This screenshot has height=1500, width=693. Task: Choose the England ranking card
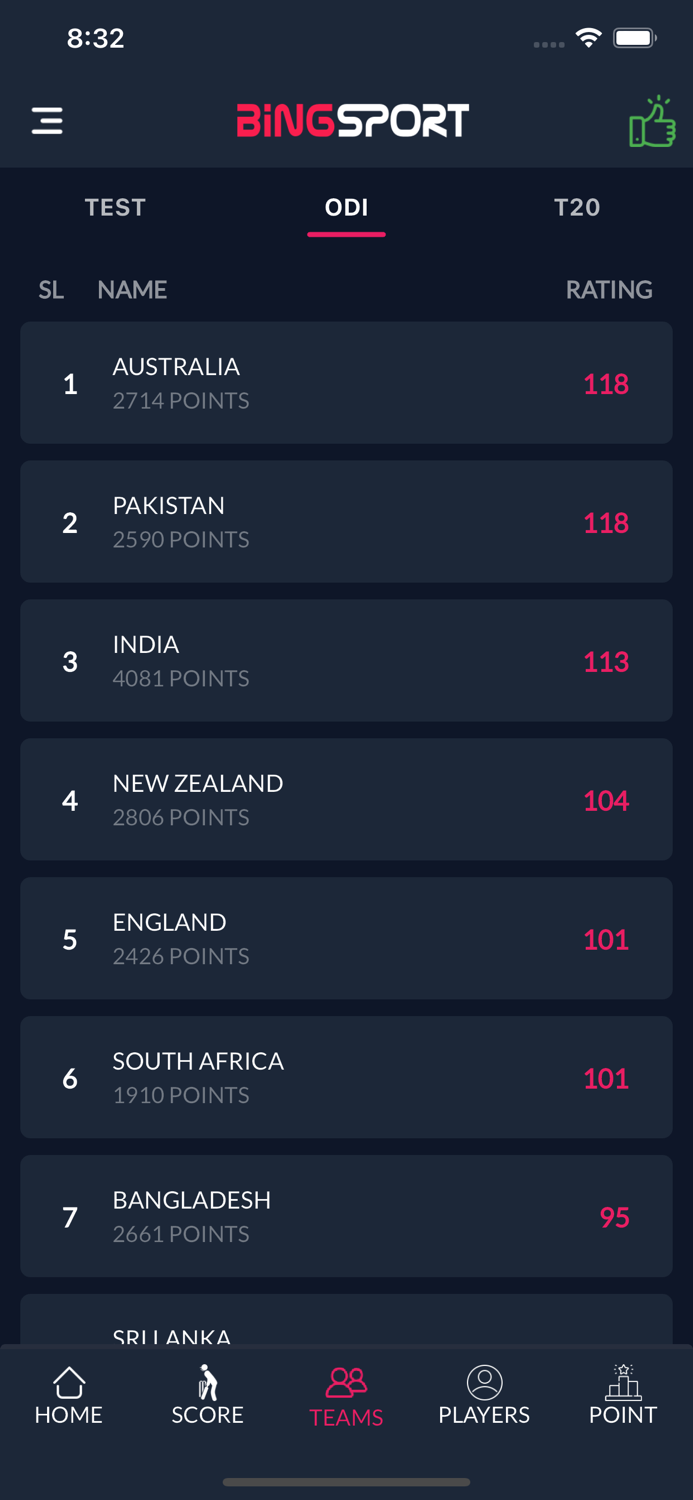346,939
